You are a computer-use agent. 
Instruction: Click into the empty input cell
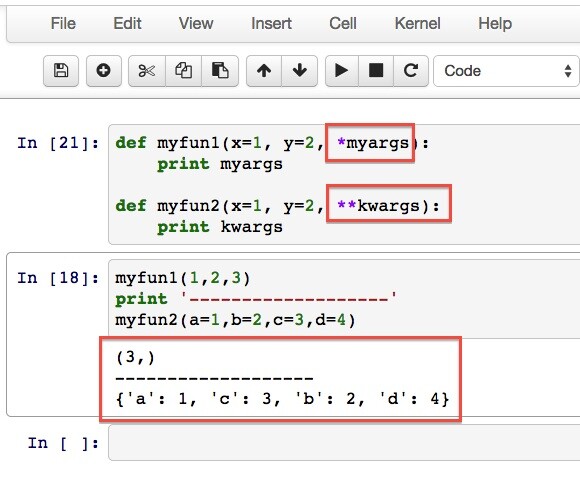344,442
